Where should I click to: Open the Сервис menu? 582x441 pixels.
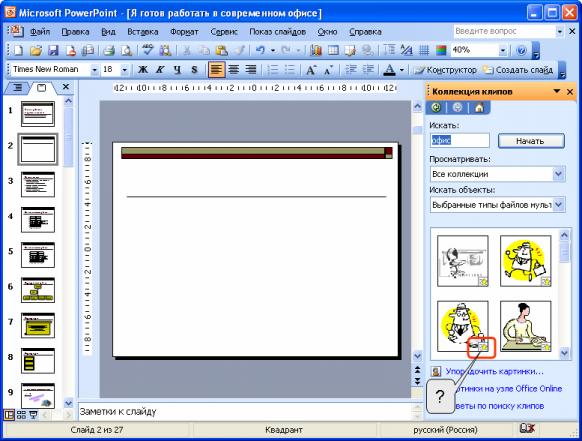coord(224,32)
